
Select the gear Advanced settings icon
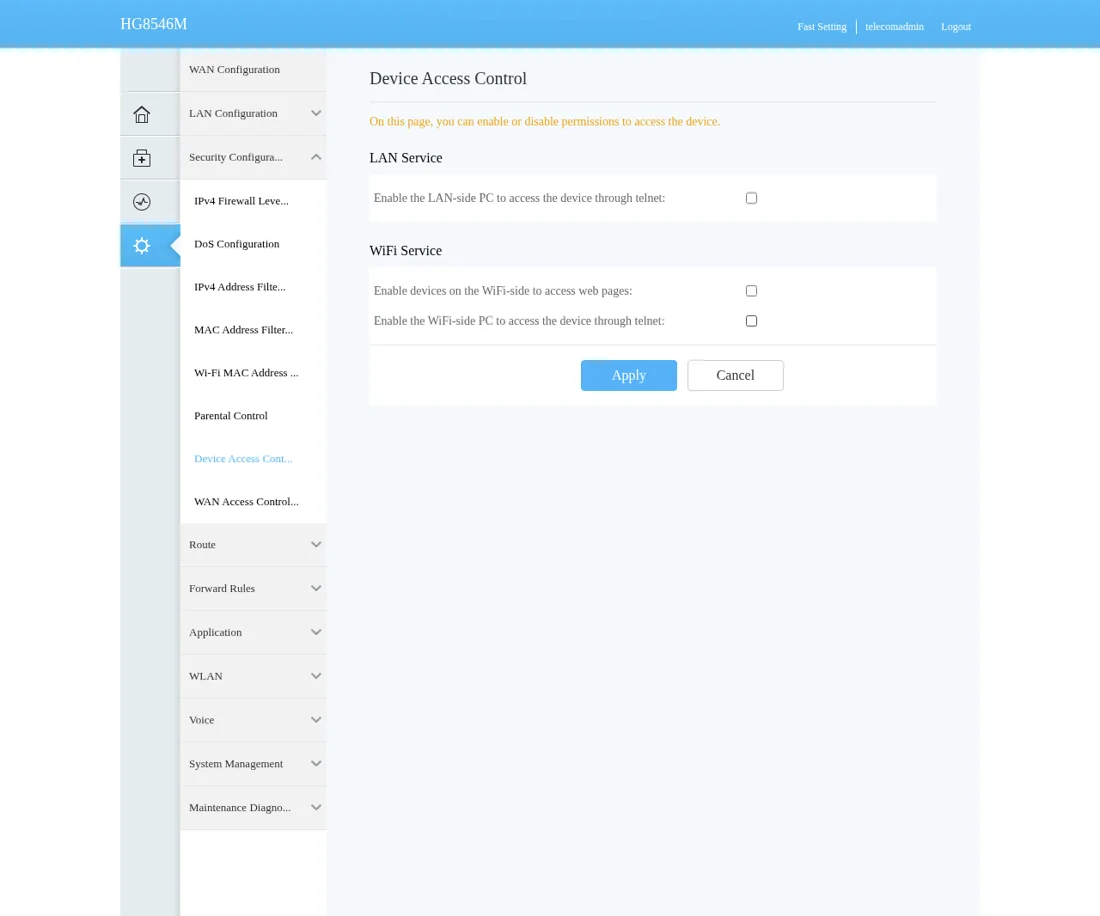pos(142,245)
